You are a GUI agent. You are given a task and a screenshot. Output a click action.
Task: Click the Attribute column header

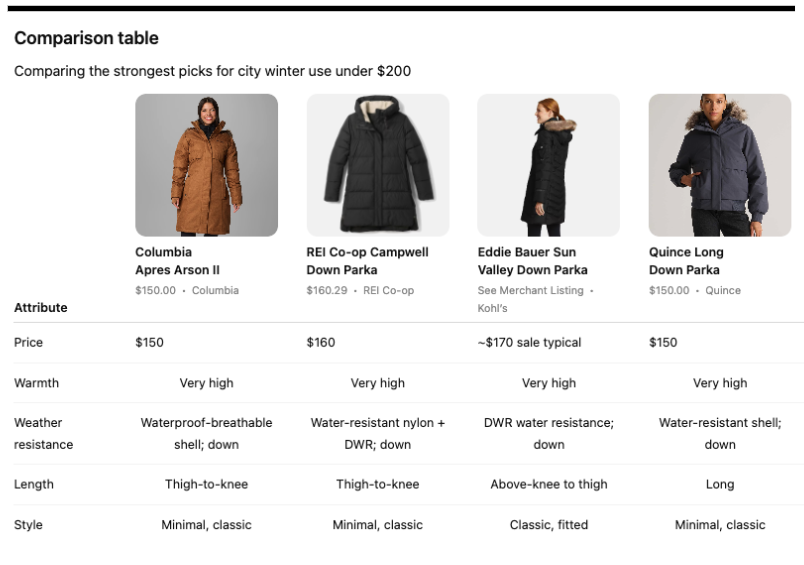pos(41,308)
